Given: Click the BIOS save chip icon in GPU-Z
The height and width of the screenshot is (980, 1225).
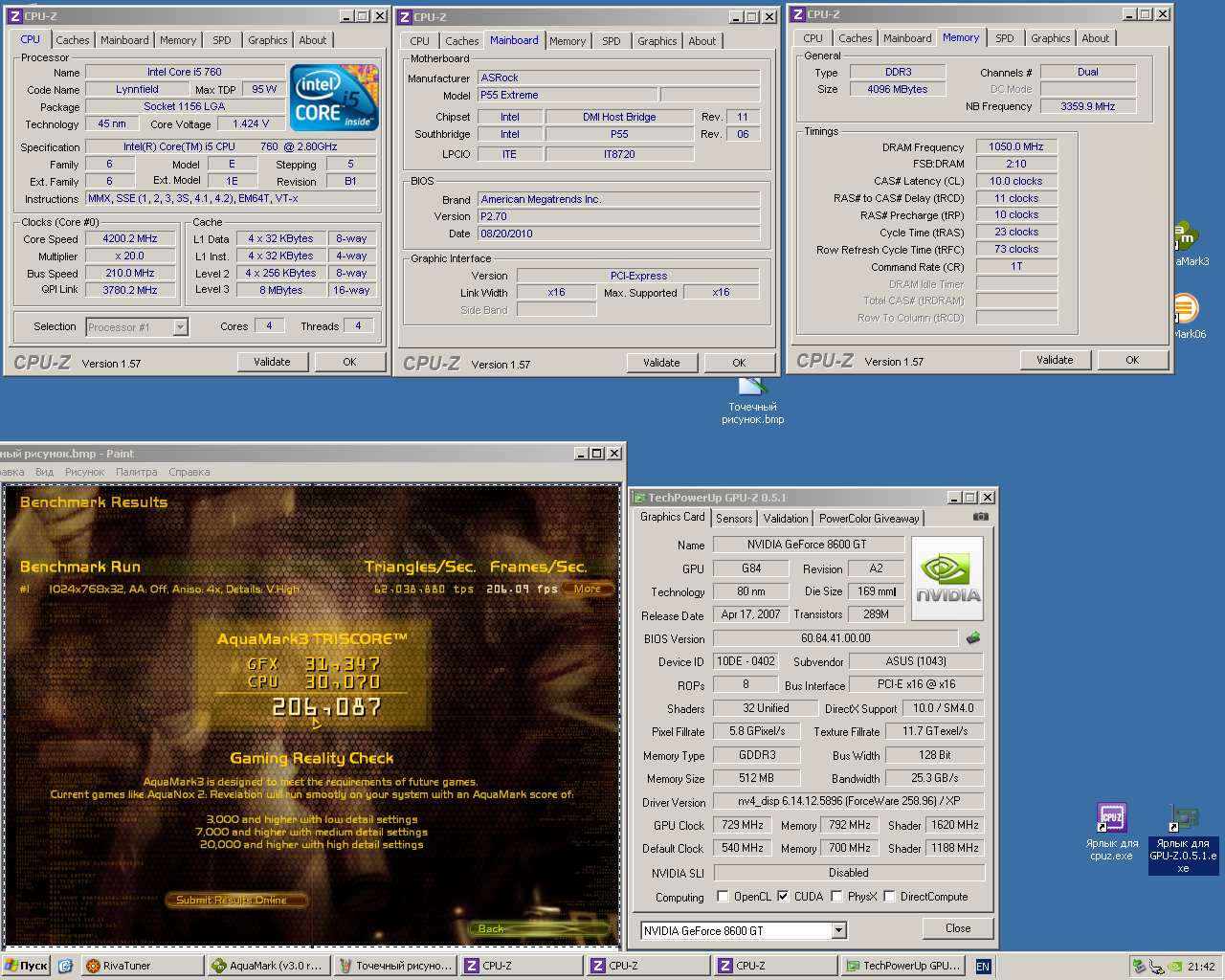Looking at the screenshot, I should point(973,637).
